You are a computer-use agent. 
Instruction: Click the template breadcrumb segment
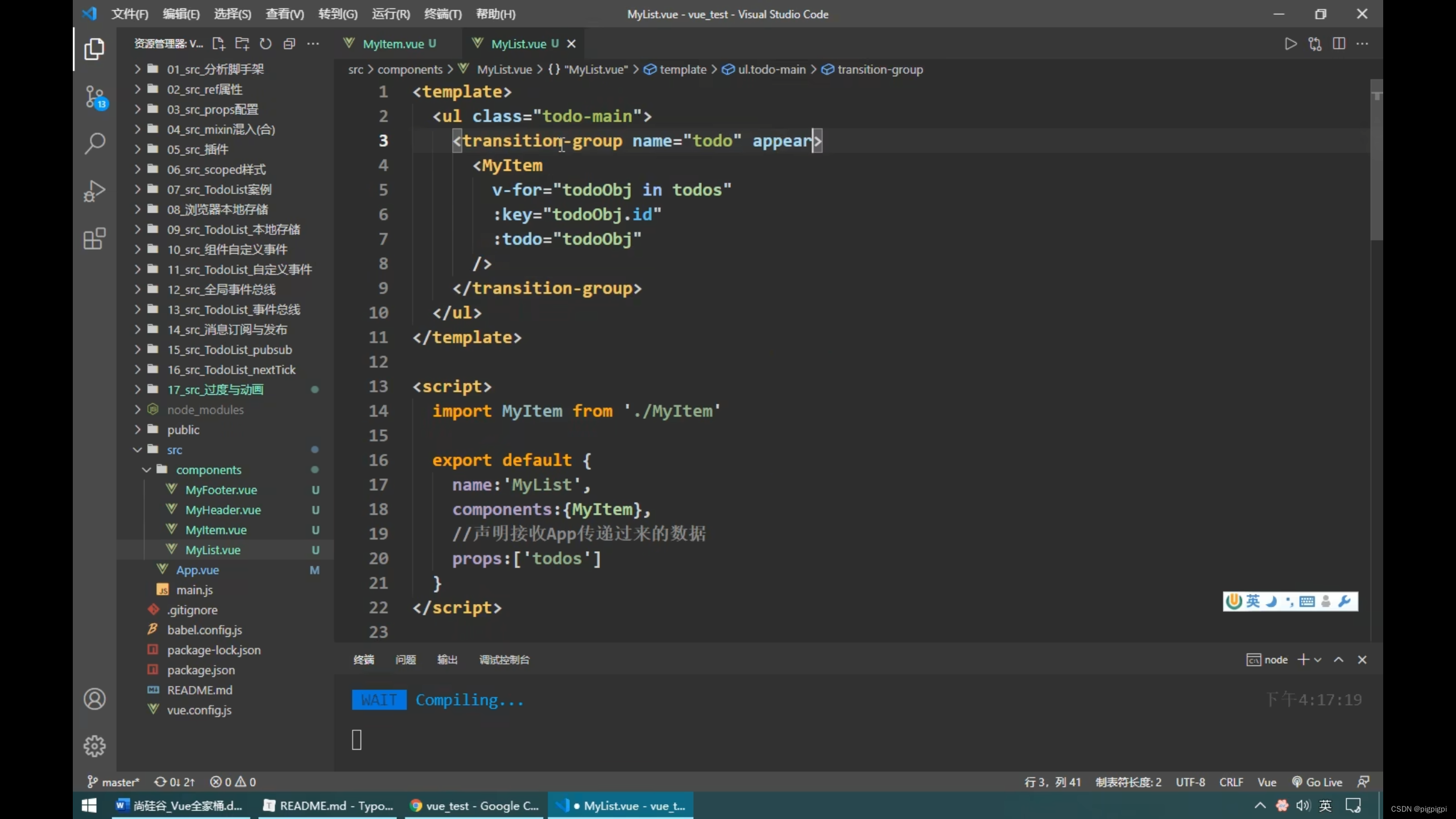[675, 69]
